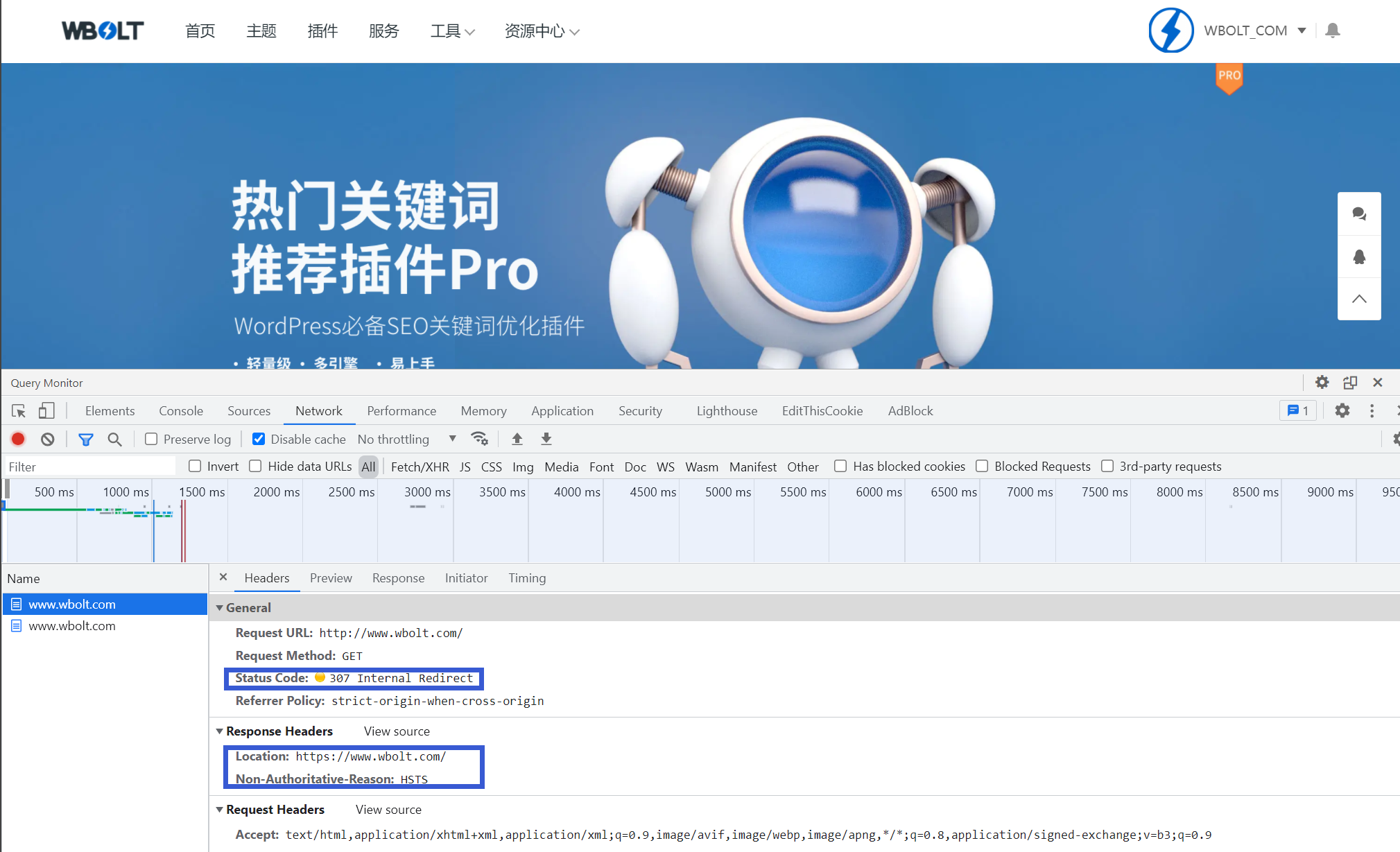This screenshot has width=1400, height=852.
Task: Check the Hide data URLs checkbox
Action: pyautogui.click(x=256, y=467)
